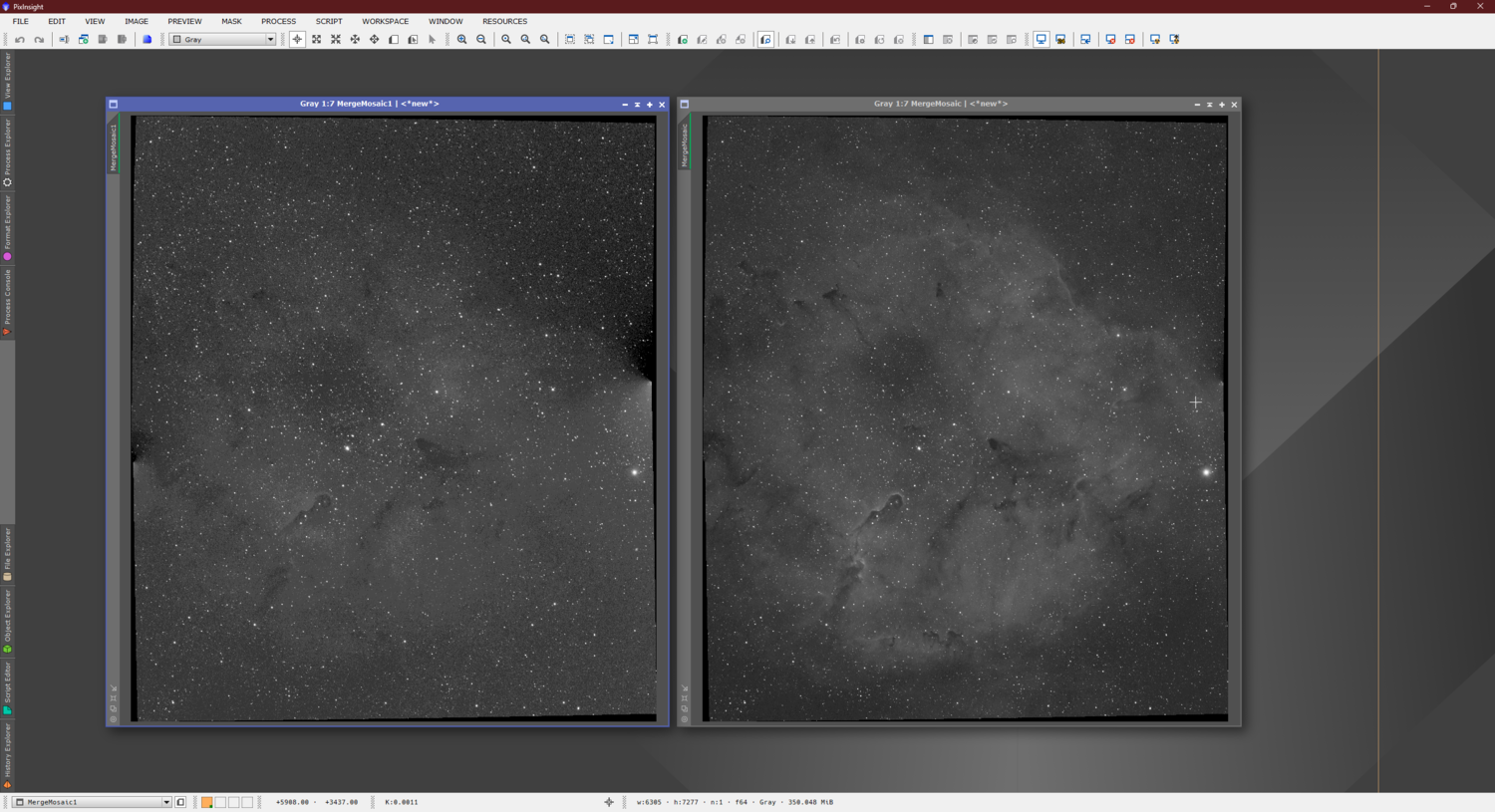Click the MergeMosaic vertical view tab
Viewport: 1495px width, 812px height.
tap(685, 145)
